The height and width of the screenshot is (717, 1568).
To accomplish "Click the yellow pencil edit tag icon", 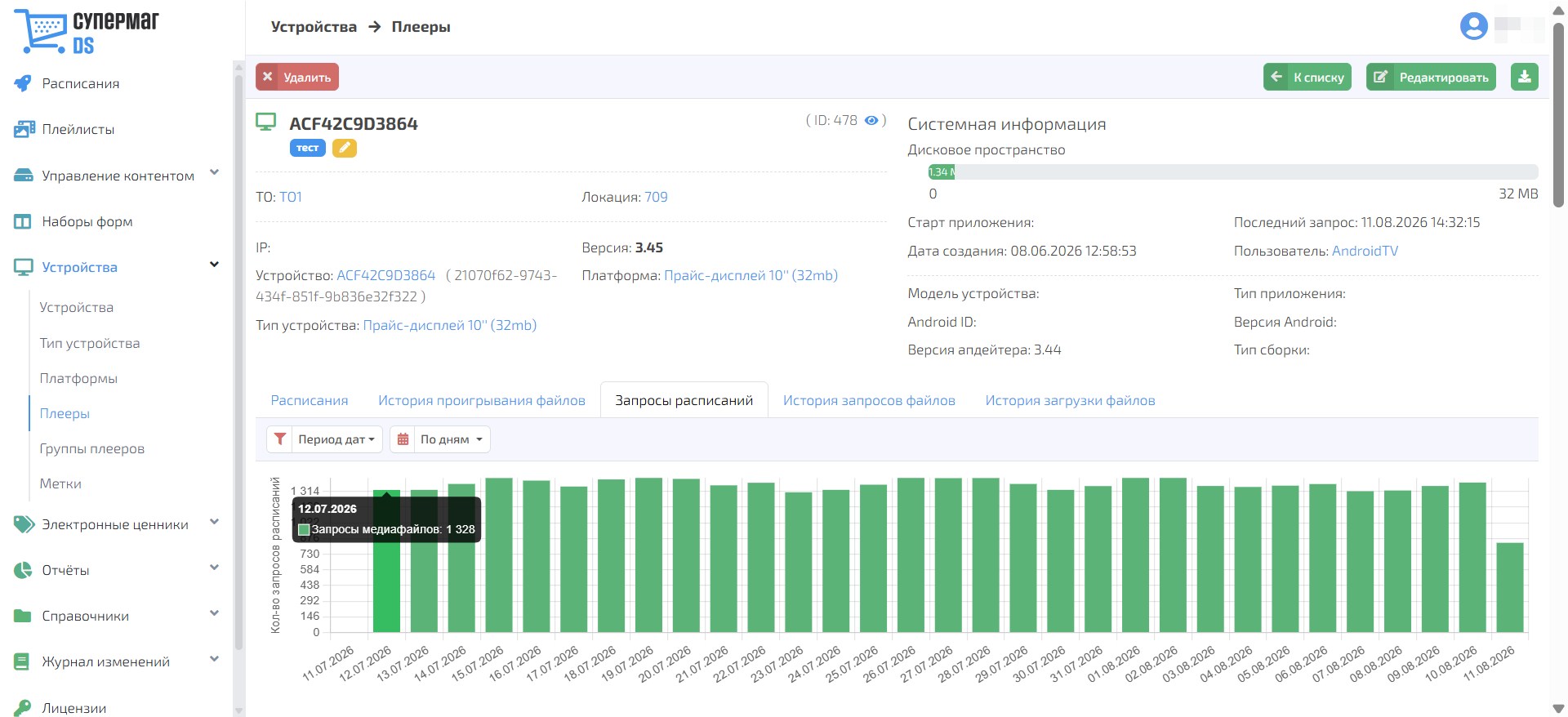I will pos(345,148).
